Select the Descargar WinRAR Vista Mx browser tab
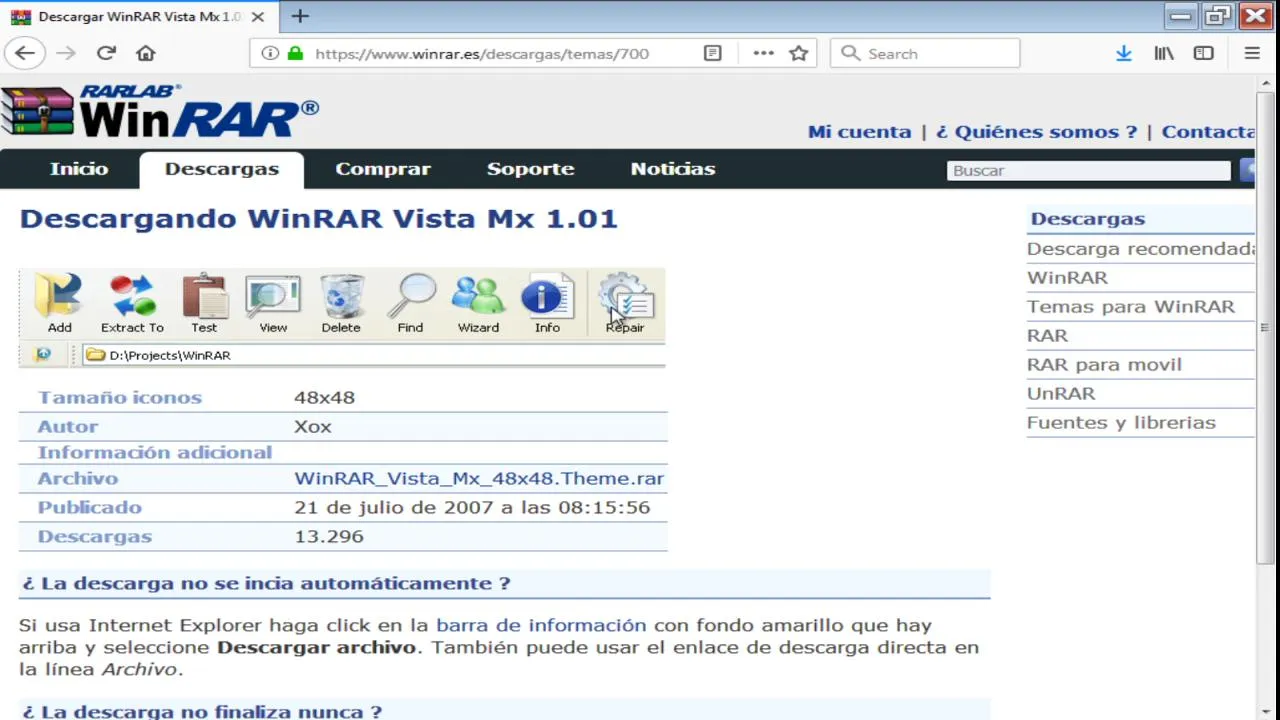This screenshot has height=720, width=1280. (140, 17)
